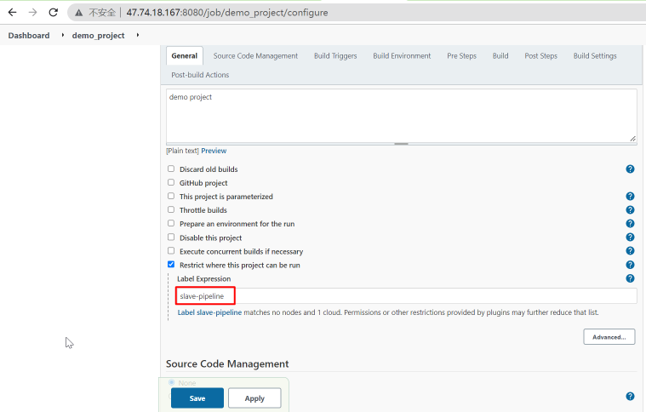Click the Preview link under description
646x412 pixels.
pyautogui.click(x=214, y=151)
